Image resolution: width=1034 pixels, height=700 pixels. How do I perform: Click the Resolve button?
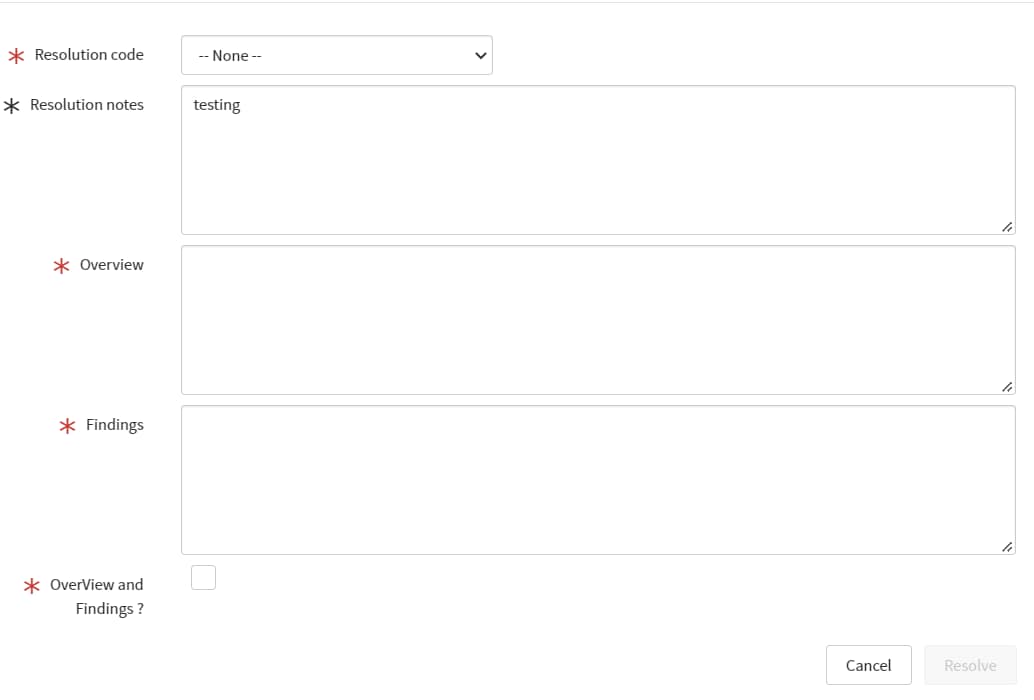click(970, 665)
